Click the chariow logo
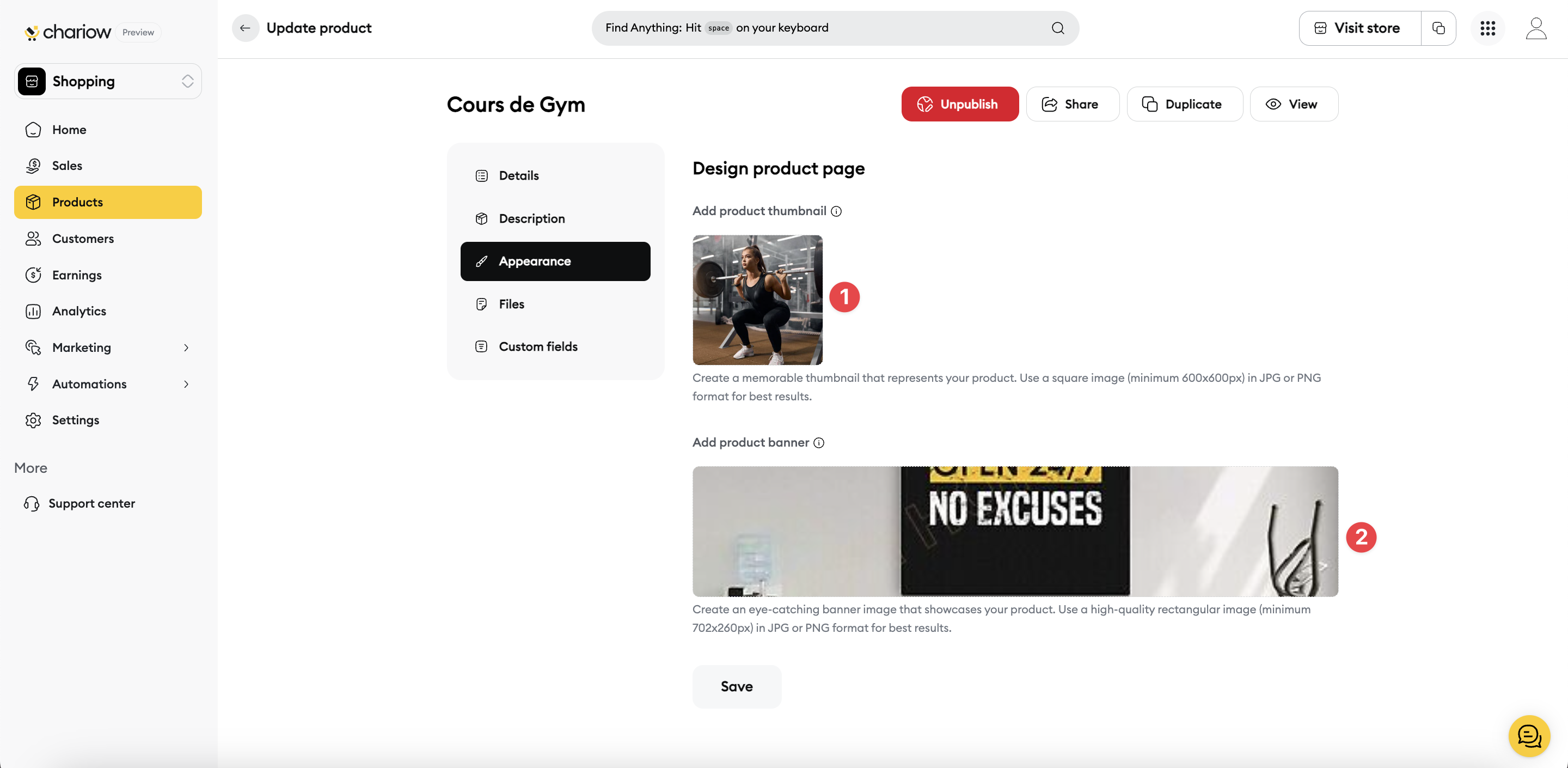Screen dimensions: 1568x768 pos(68,32)
